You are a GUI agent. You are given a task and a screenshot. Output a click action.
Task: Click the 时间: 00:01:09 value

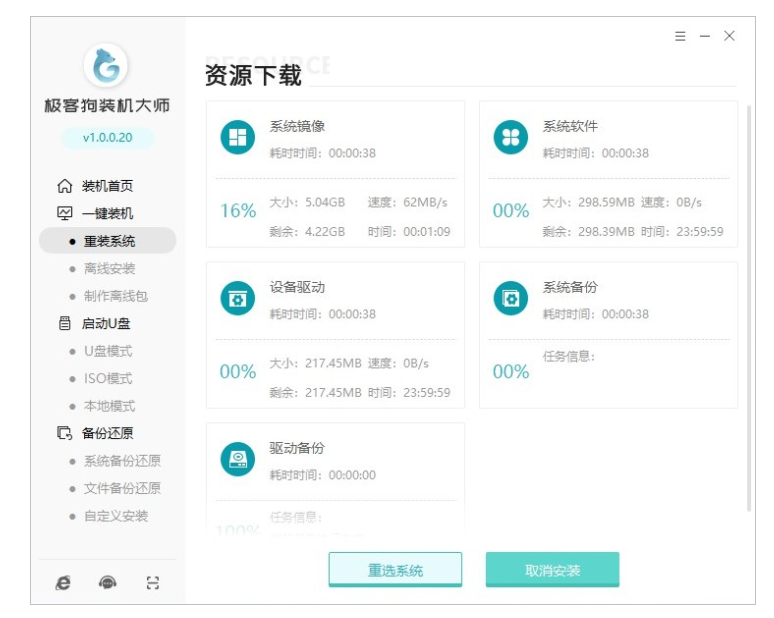(x=409, y=232)
